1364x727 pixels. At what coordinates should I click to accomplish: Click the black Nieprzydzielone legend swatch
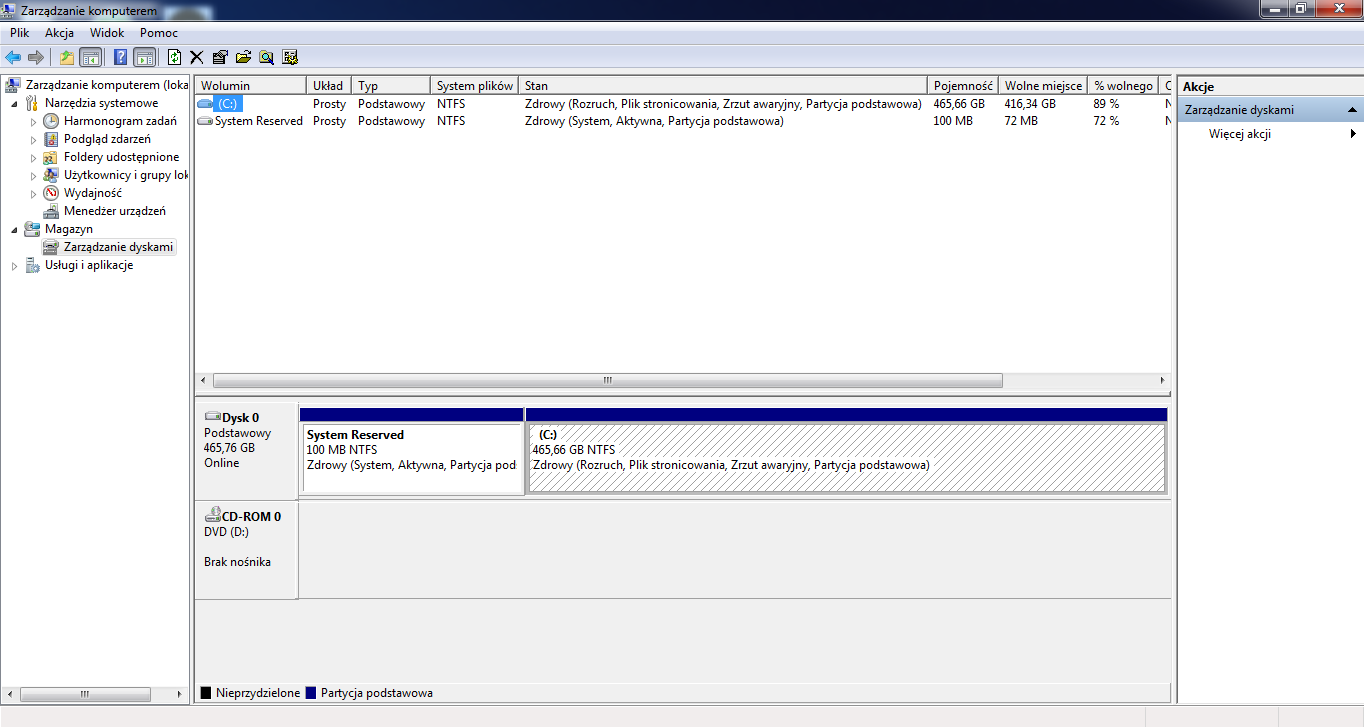[x=206, y=692]
